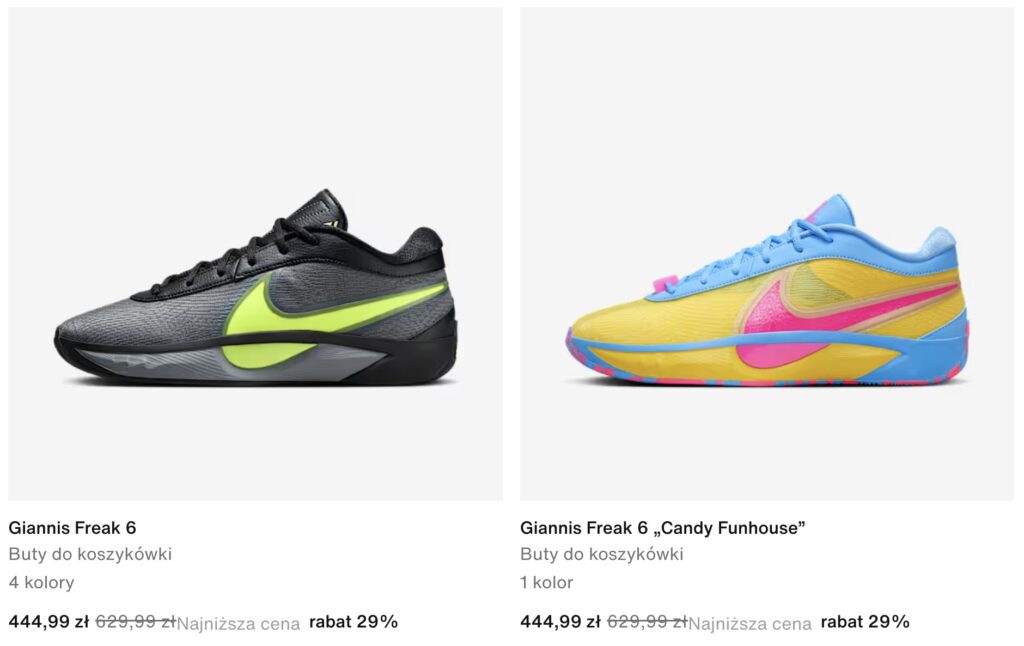Open the gray Giannis Freak 6 shoe image
Image resolution: width=1024 pixels, height=646 pixels.
click(x=255, y=254)
